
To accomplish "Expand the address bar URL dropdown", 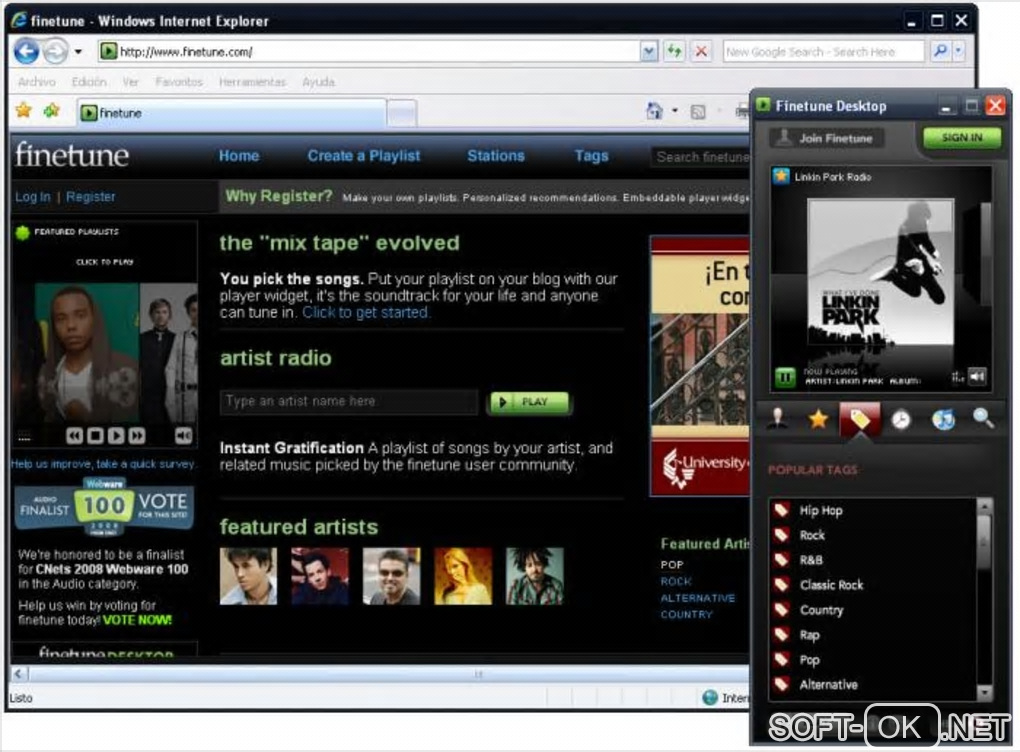I will pyautogui.click(x=649, y=51).
